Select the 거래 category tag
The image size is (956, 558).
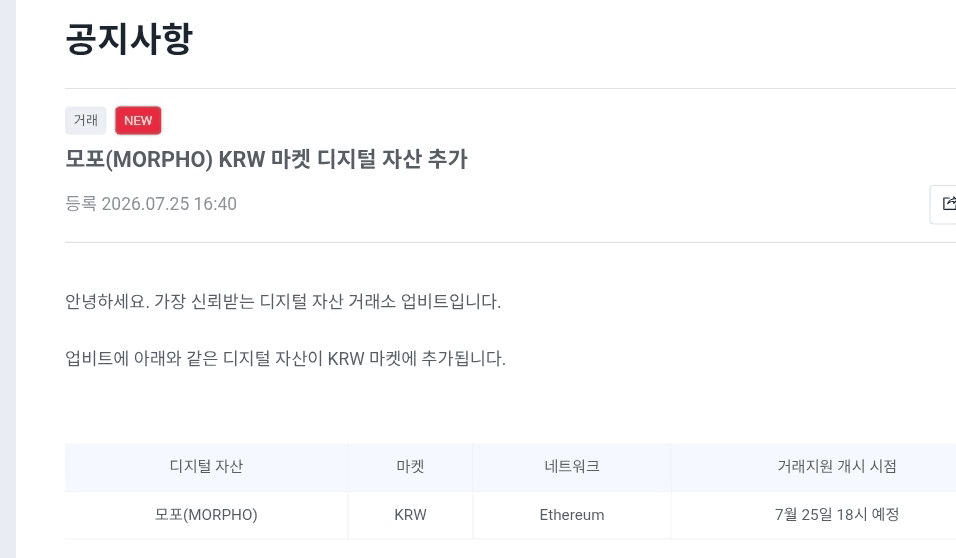click(x=85, y=121)
